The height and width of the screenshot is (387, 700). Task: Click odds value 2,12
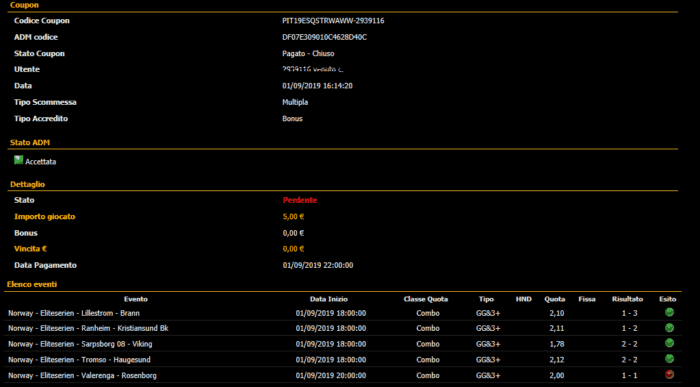pyautogui.click(x=557, y=360)
